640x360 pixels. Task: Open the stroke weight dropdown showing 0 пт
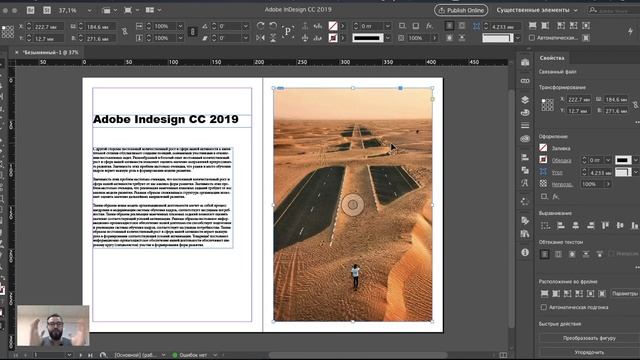pos(388,26)
